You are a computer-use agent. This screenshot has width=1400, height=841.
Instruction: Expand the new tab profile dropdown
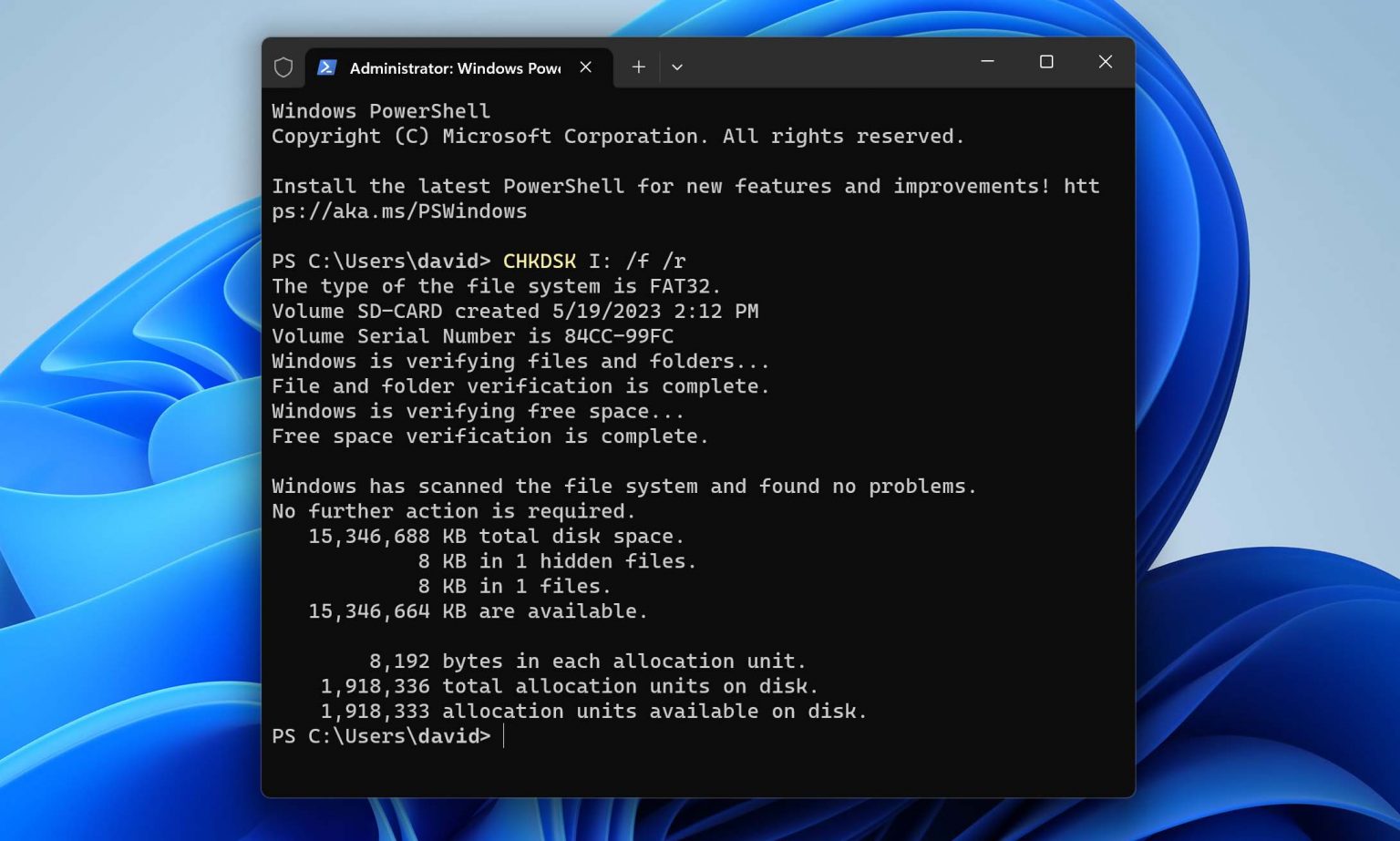point(677,67)
